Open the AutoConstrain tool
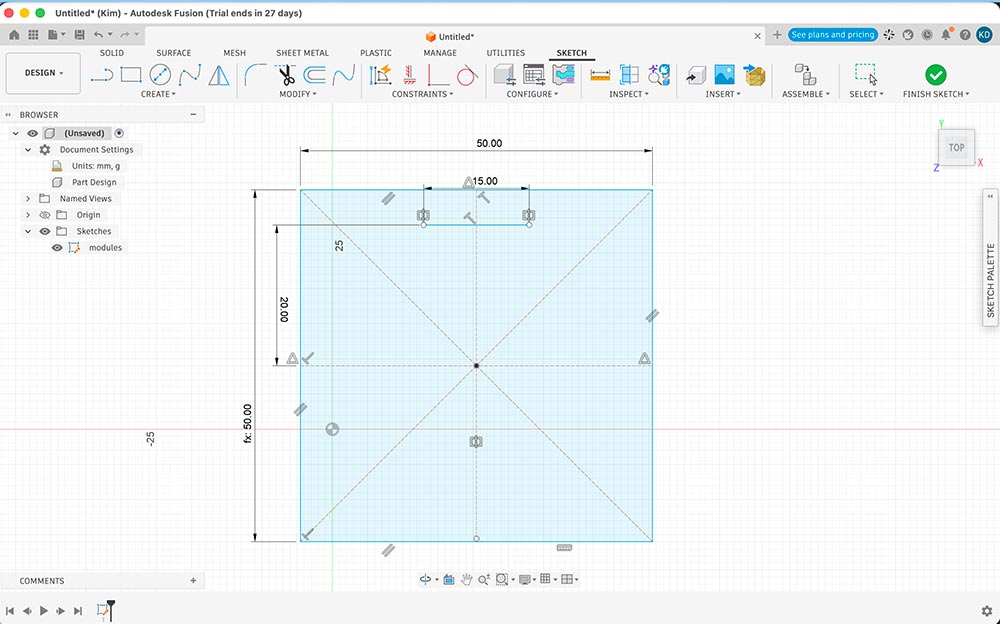Screen dimensions: 1000x624 (x=381, y=75)
